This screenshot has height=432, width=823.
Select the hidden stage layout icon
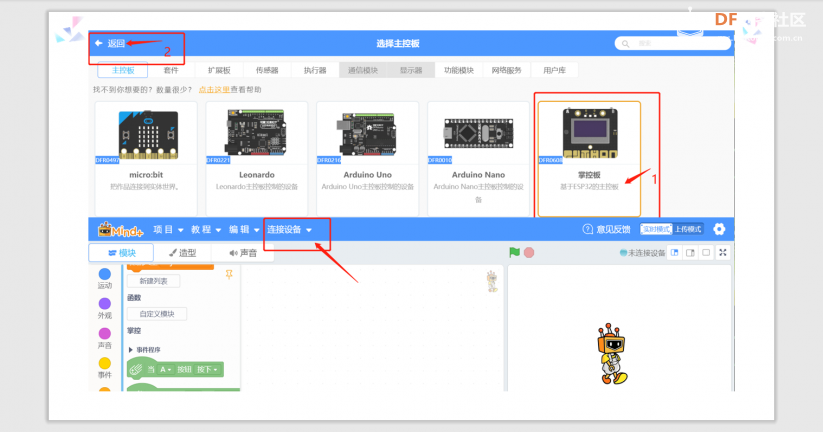click(x=706, y=252)
